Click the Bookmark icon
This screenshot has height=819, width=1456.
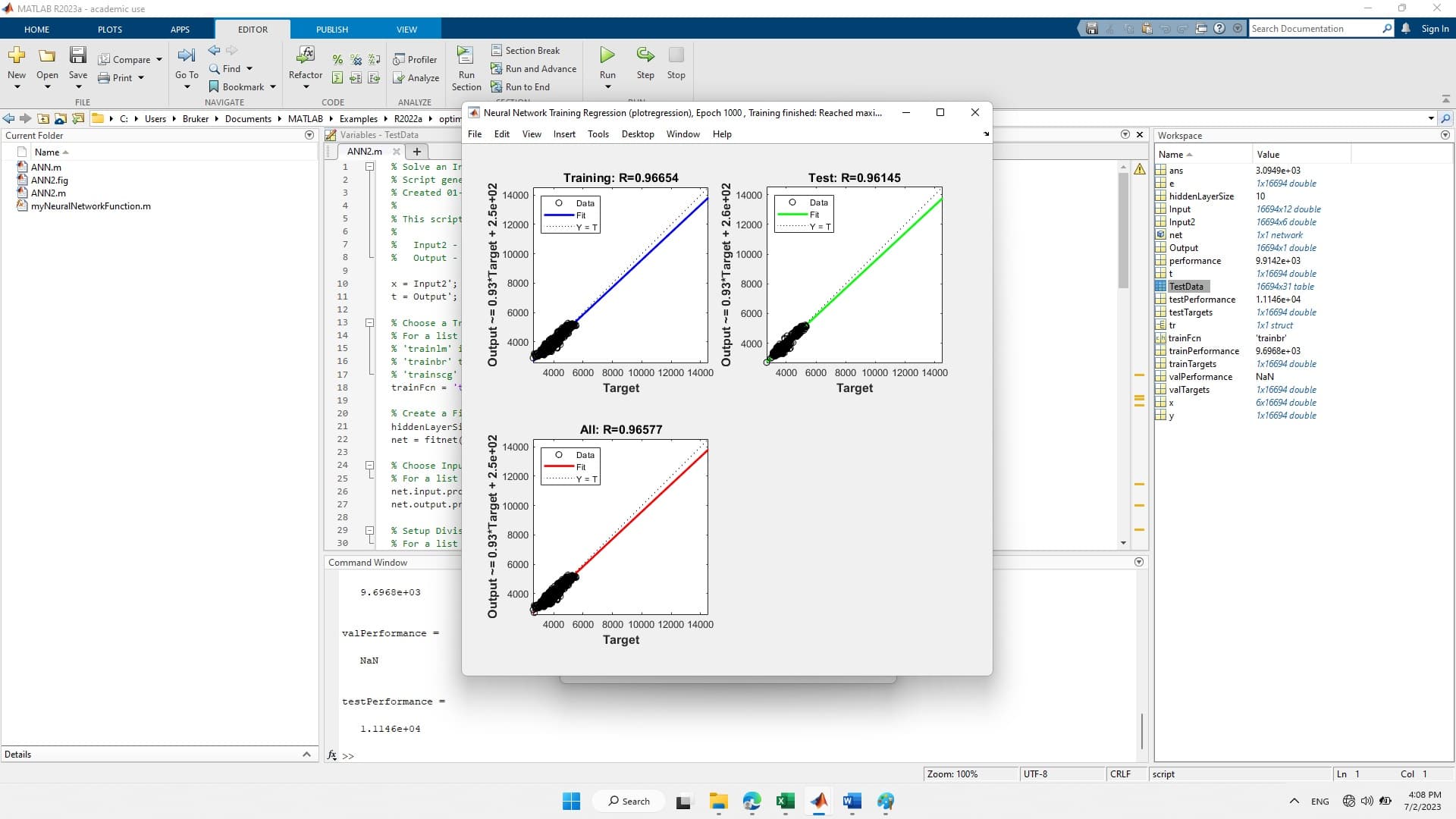click(214, 86)
